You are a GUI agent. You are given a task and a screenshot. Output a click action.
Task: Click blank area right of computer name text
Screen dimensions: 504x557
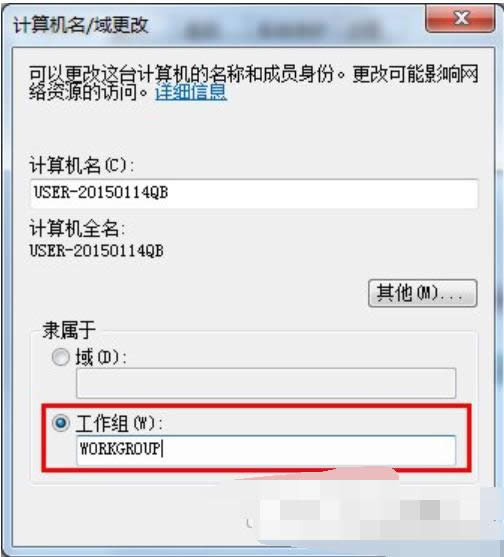pyautogui.click(x=321, y=193)
